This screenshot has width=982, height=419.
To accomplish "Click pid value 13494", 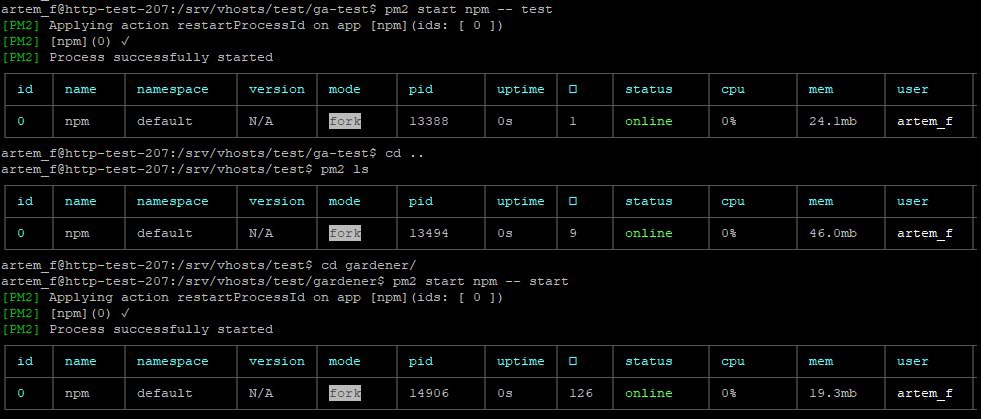I will (428, 234).
